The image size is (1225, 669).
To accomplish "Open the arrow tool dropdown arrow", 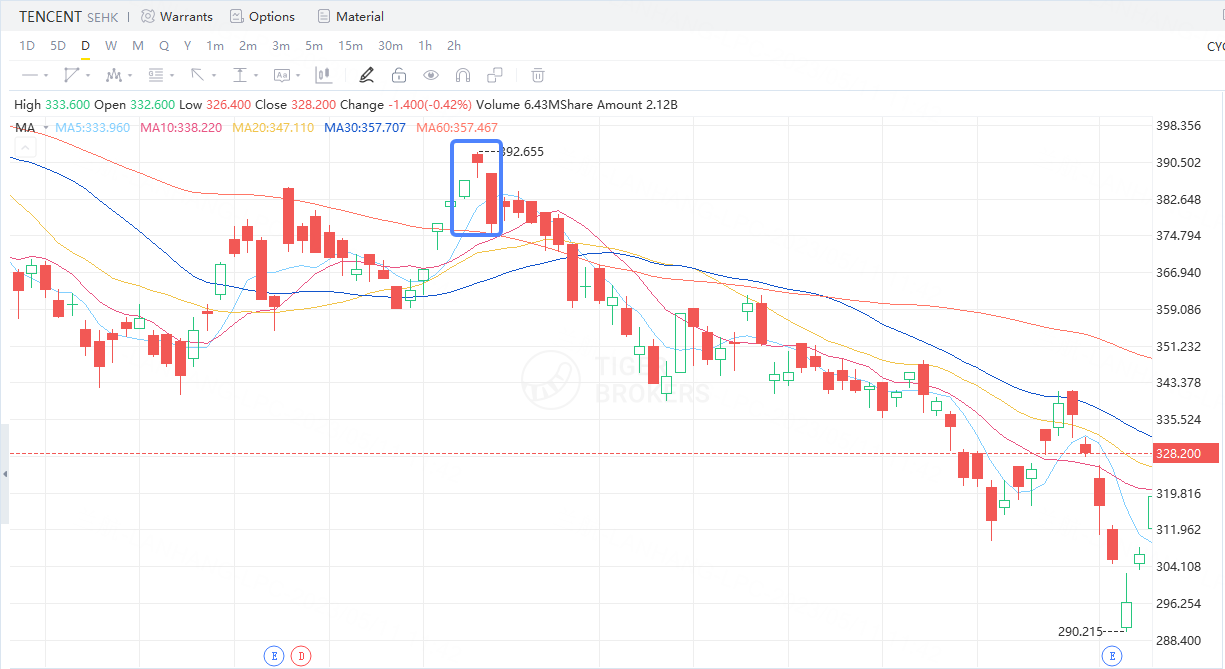I will point(214,75).
